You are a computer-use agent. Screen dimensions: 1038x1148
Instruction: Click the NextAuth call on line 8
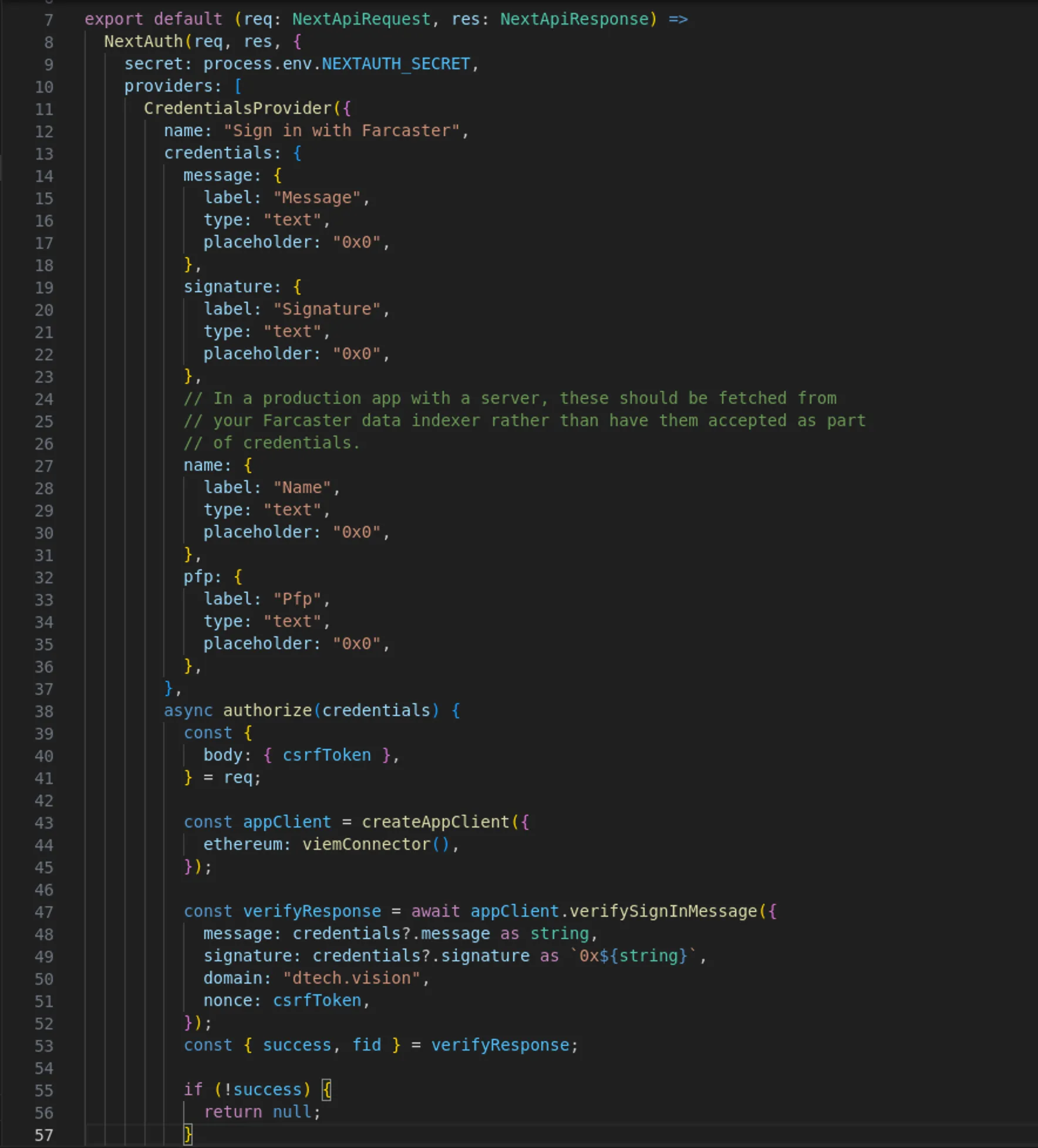click(144, 42)
